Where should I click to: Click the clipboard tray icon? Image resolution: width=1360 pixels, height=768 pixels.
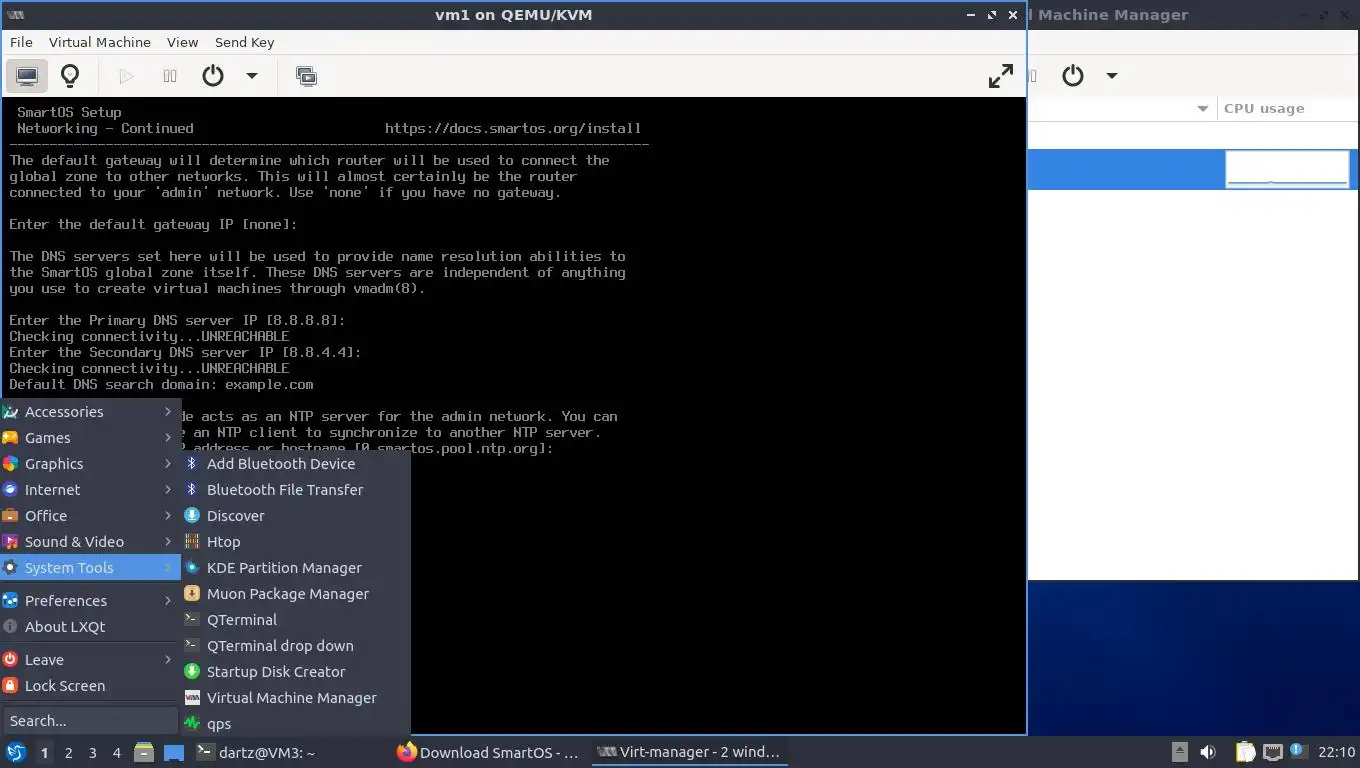coord(1245,752)
